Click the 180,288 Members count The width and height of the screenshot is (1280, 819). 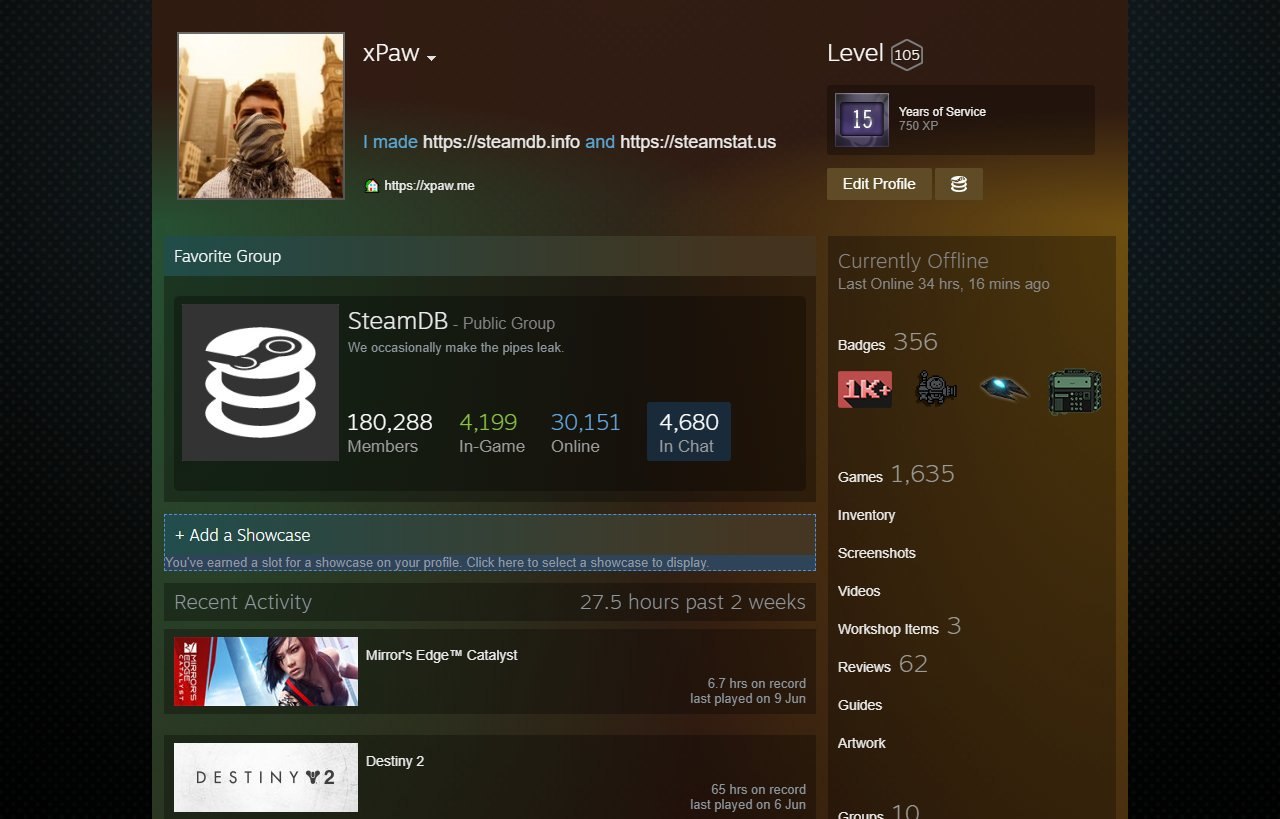(x=390, y=433)
